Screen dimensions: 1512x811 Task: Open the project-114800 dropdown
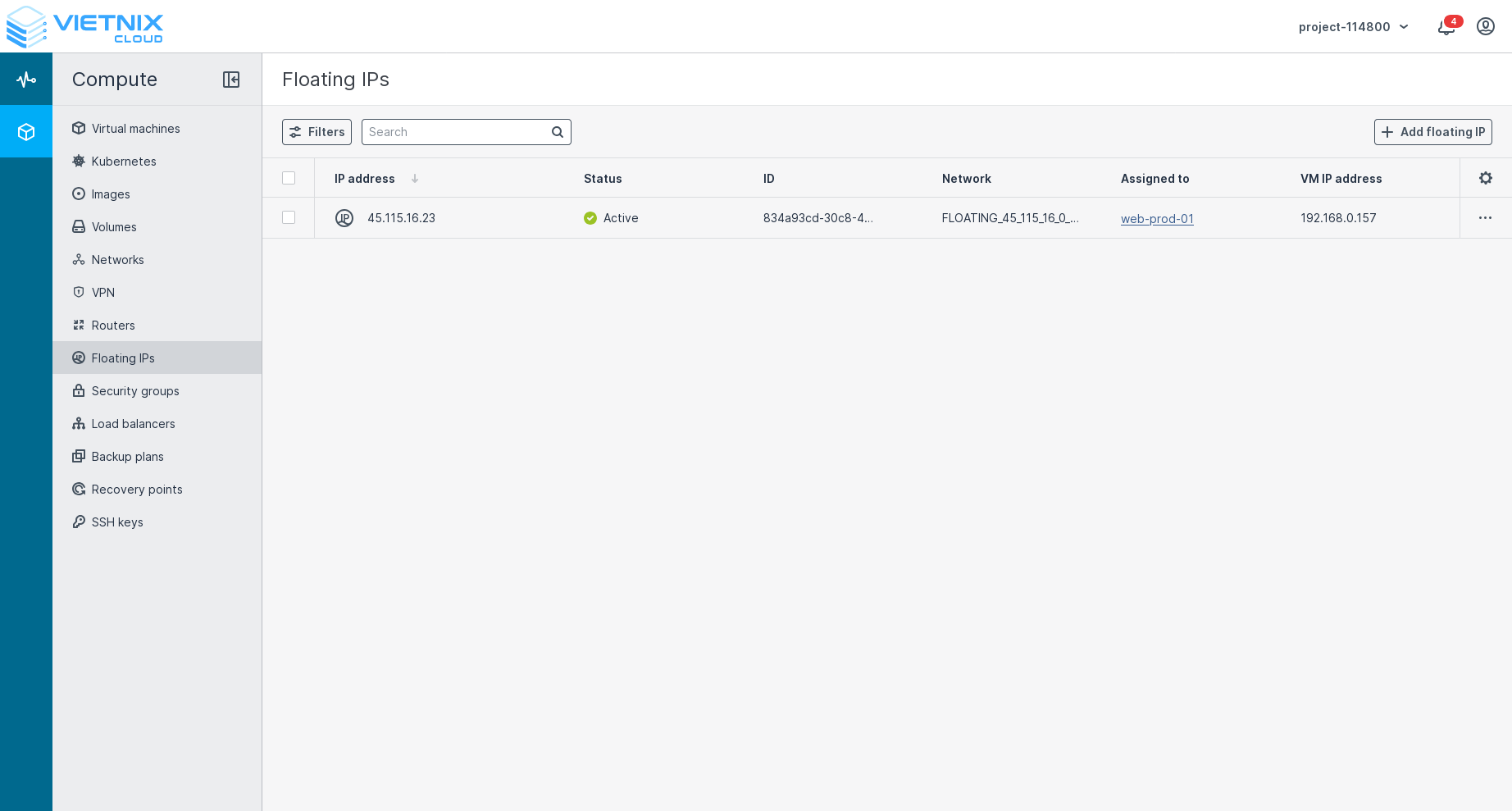click(1353, 26)
